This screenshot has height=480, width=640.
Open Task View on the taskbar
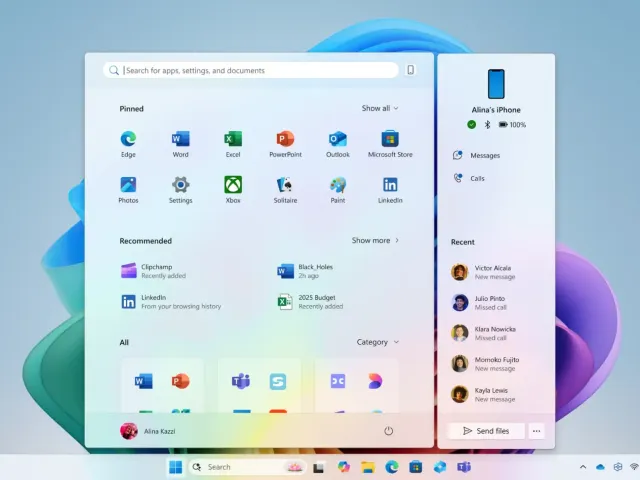click(319, 467)
